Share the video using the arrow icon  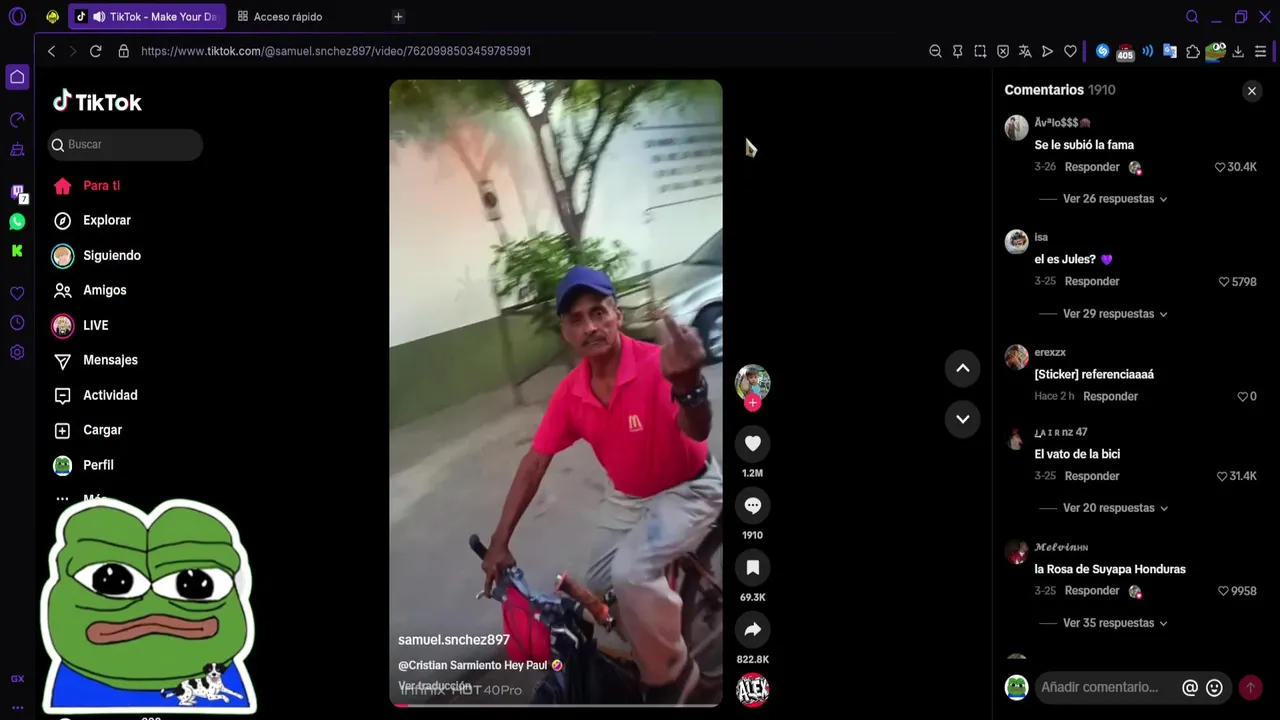click(752, 630)
